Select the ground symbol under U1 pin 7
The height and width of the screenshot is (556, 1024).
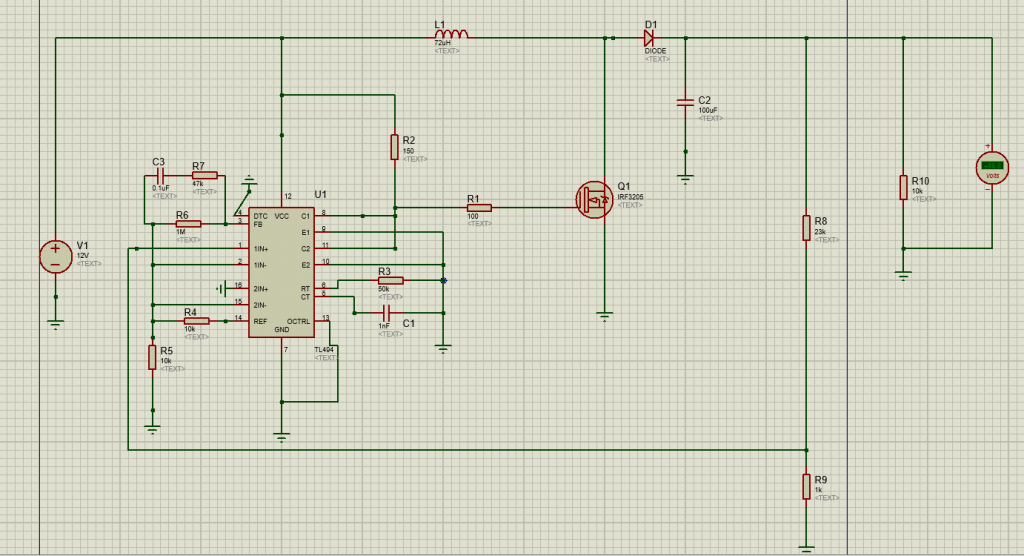(x=281, y=438)
